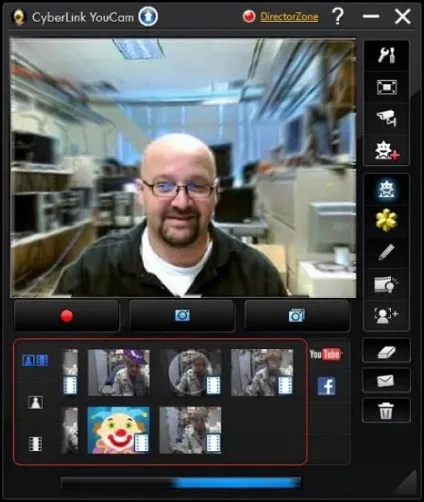Close the YouCam window
Screen dimensions: 424x502
coord(402,17)
